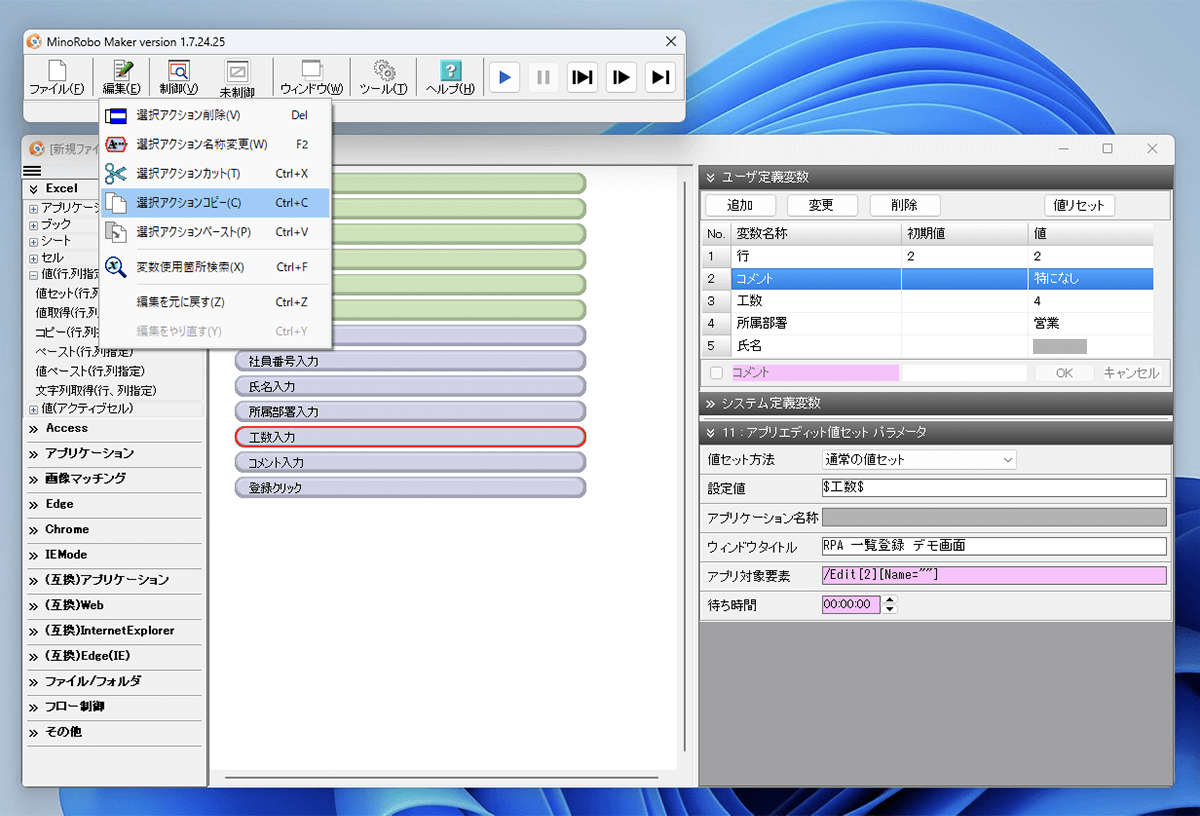This screenshot has height=816, width=1200.
Task: Click the step button with bars on both sides
Action: 582,77
